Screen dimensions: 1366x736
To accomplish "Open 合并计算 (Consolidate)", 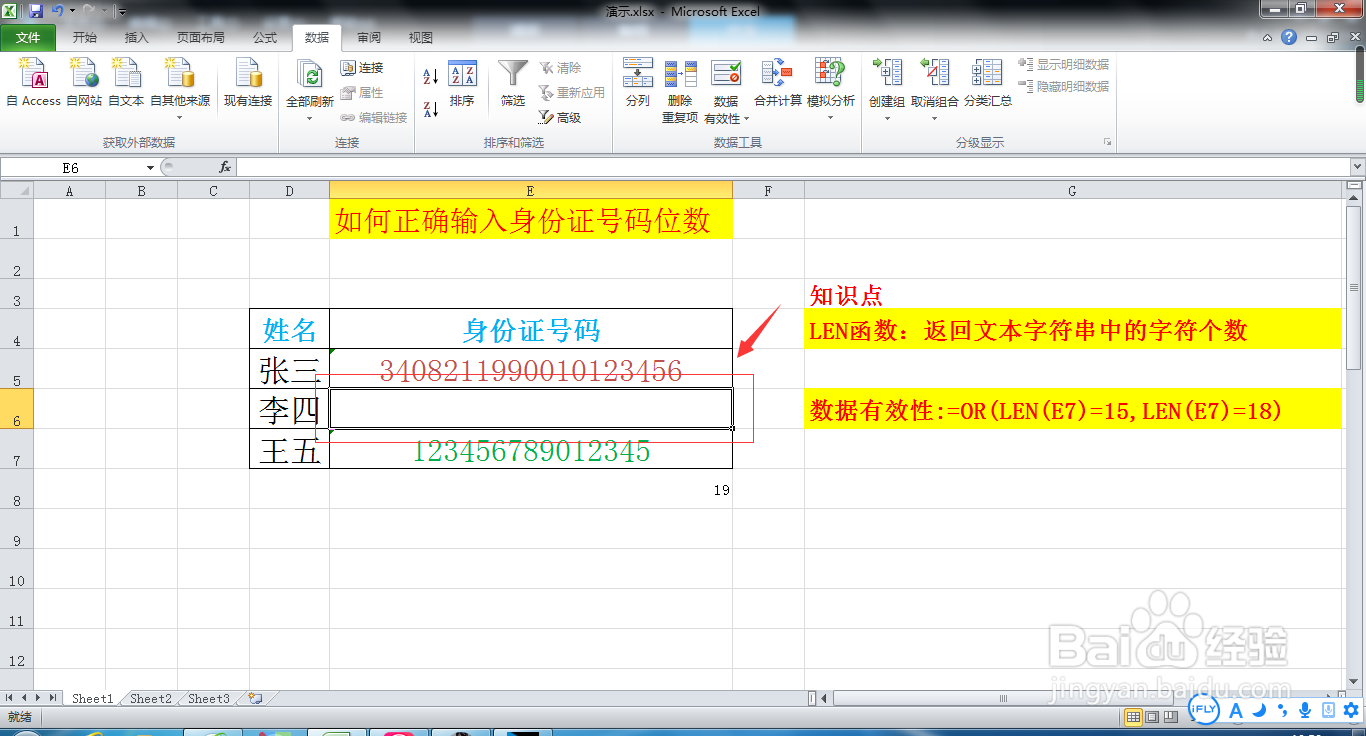I will coord(776,85).
